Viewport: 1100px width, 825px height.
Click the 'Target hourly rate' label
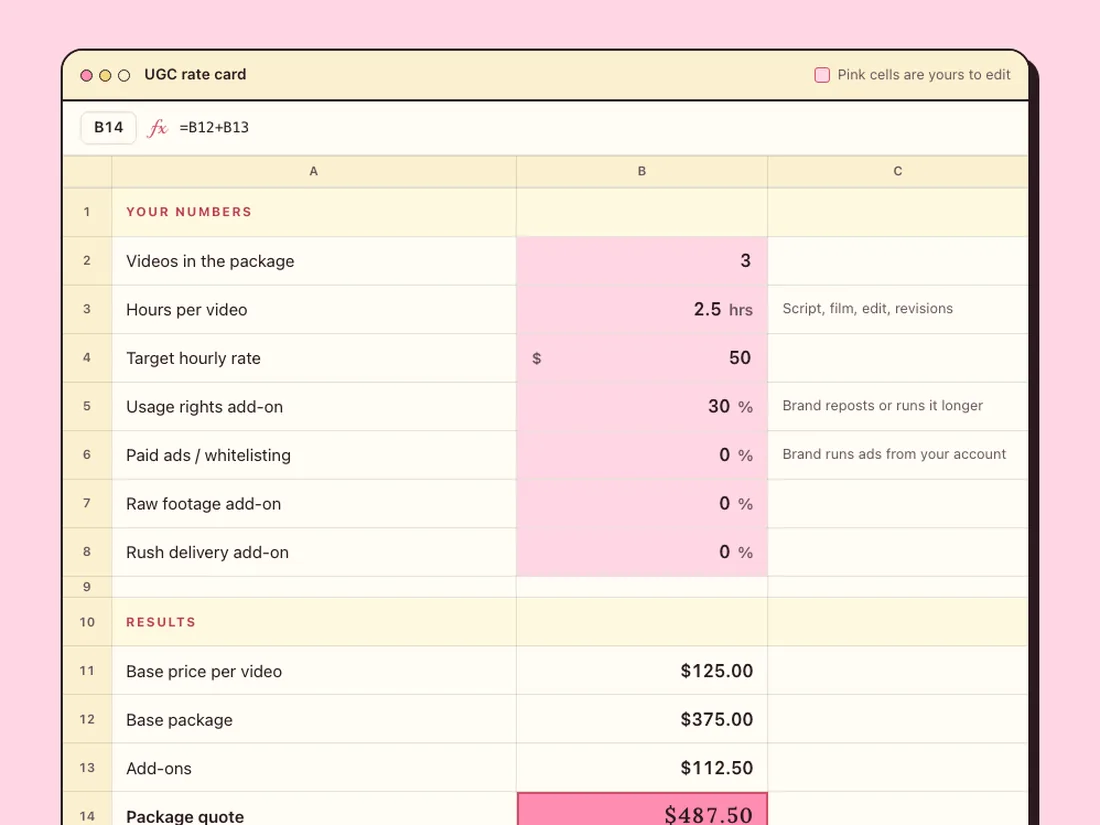194,358
